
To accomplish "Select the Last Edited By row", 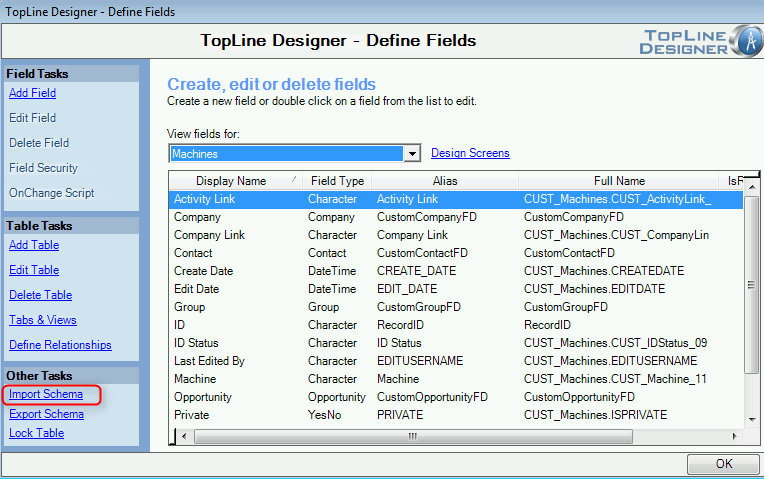I will coord(456,361).
